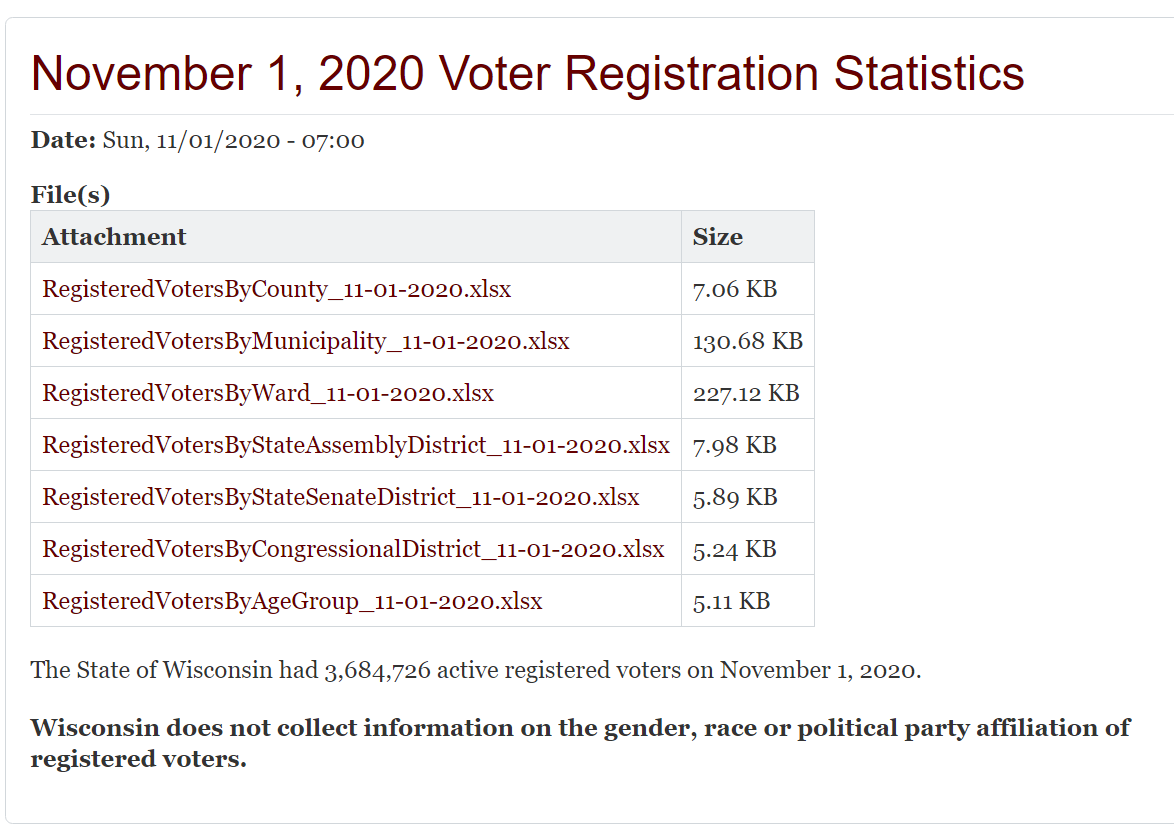Select the 5.89 KB size value
The image size is (1174, 825).
[734, 498]
